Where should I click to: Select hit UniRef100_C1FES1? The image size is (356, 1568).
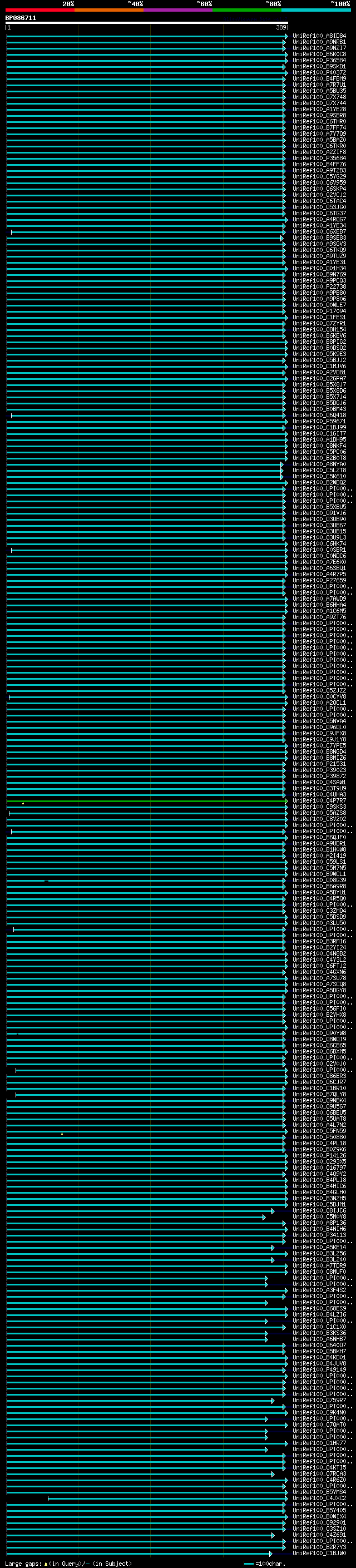pyautogui.click(x=319, y=317)
